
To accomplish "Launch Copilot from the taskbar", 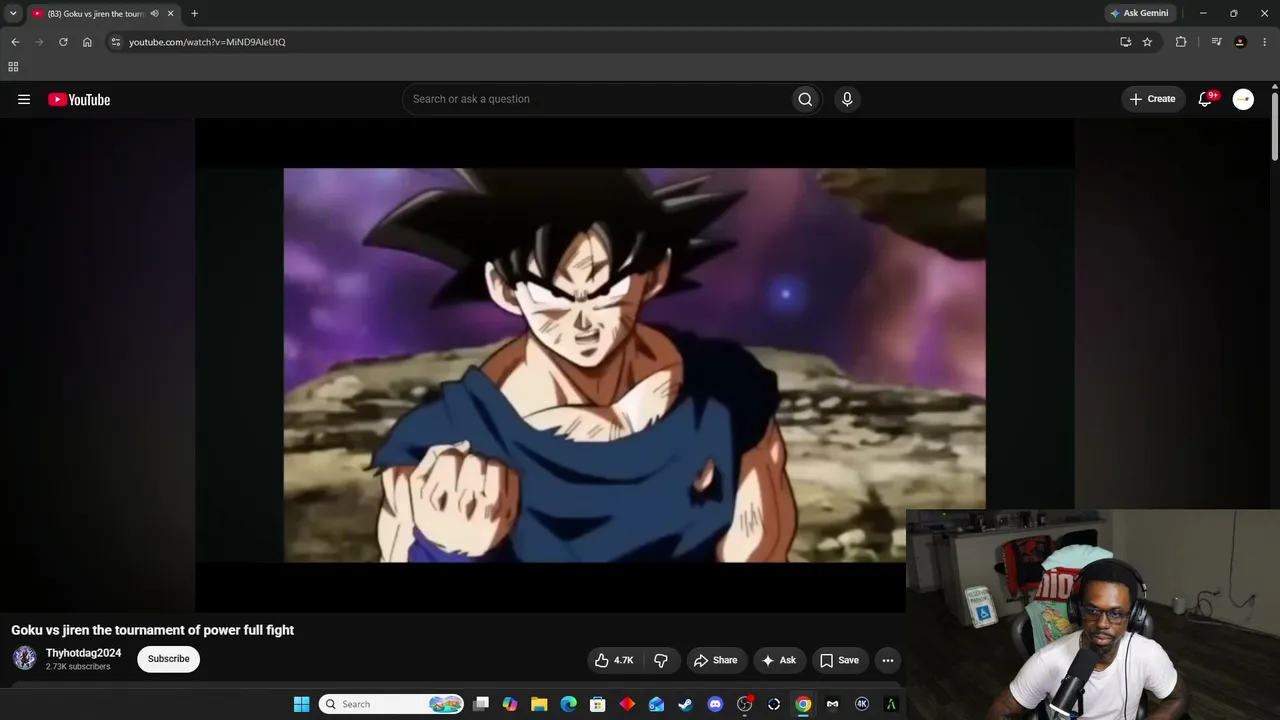I will click(510, 704).
